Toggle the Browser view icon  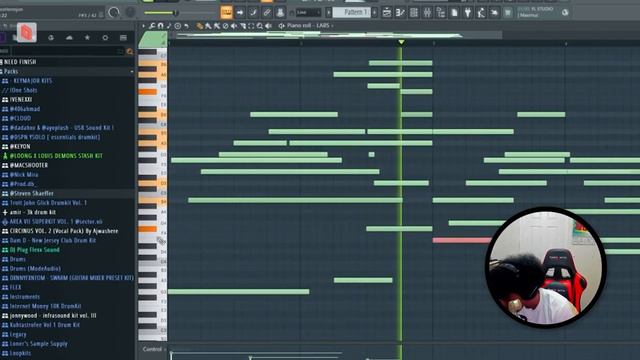tap(440, 13)
